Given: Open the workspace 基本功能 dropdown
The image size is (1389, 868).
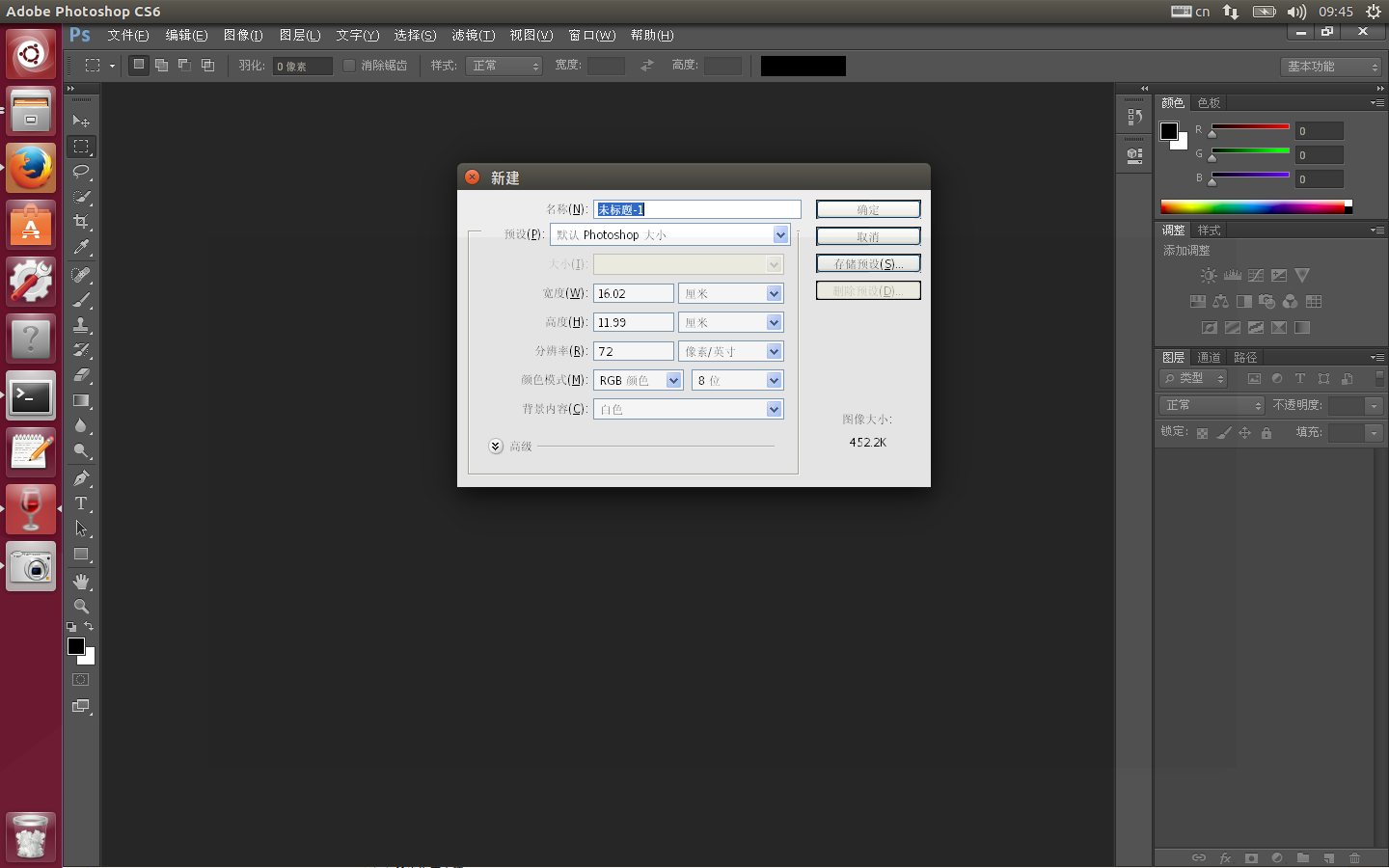Looking at the screenshot, I should pyautogui.click(x=1331, y=67).
